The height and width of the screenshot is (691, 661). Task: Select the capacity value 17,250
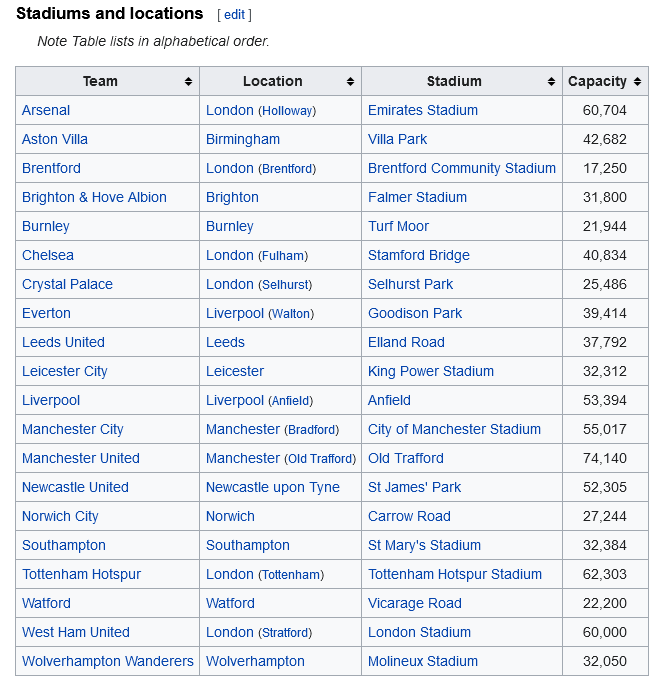click(605, 168)
